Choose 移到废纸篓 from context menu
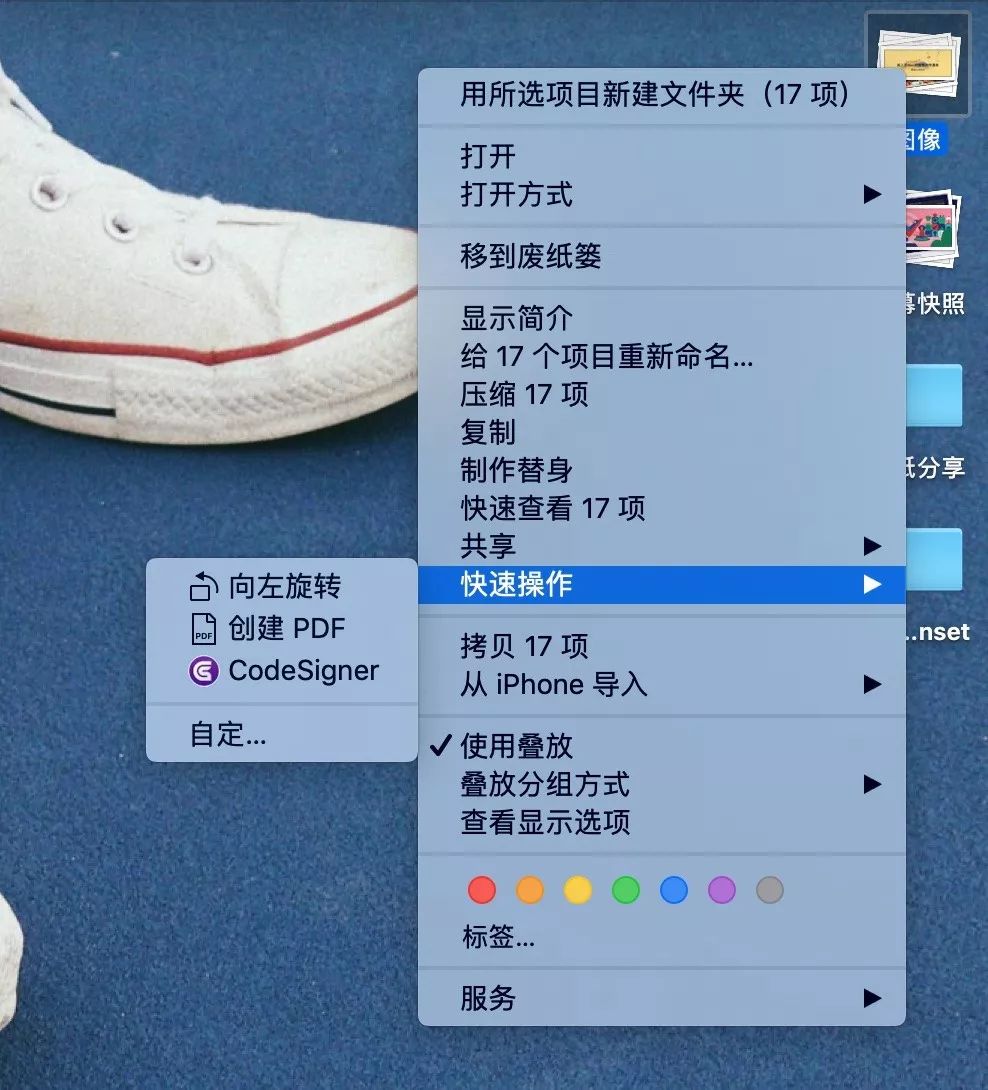 click(531, 256)
